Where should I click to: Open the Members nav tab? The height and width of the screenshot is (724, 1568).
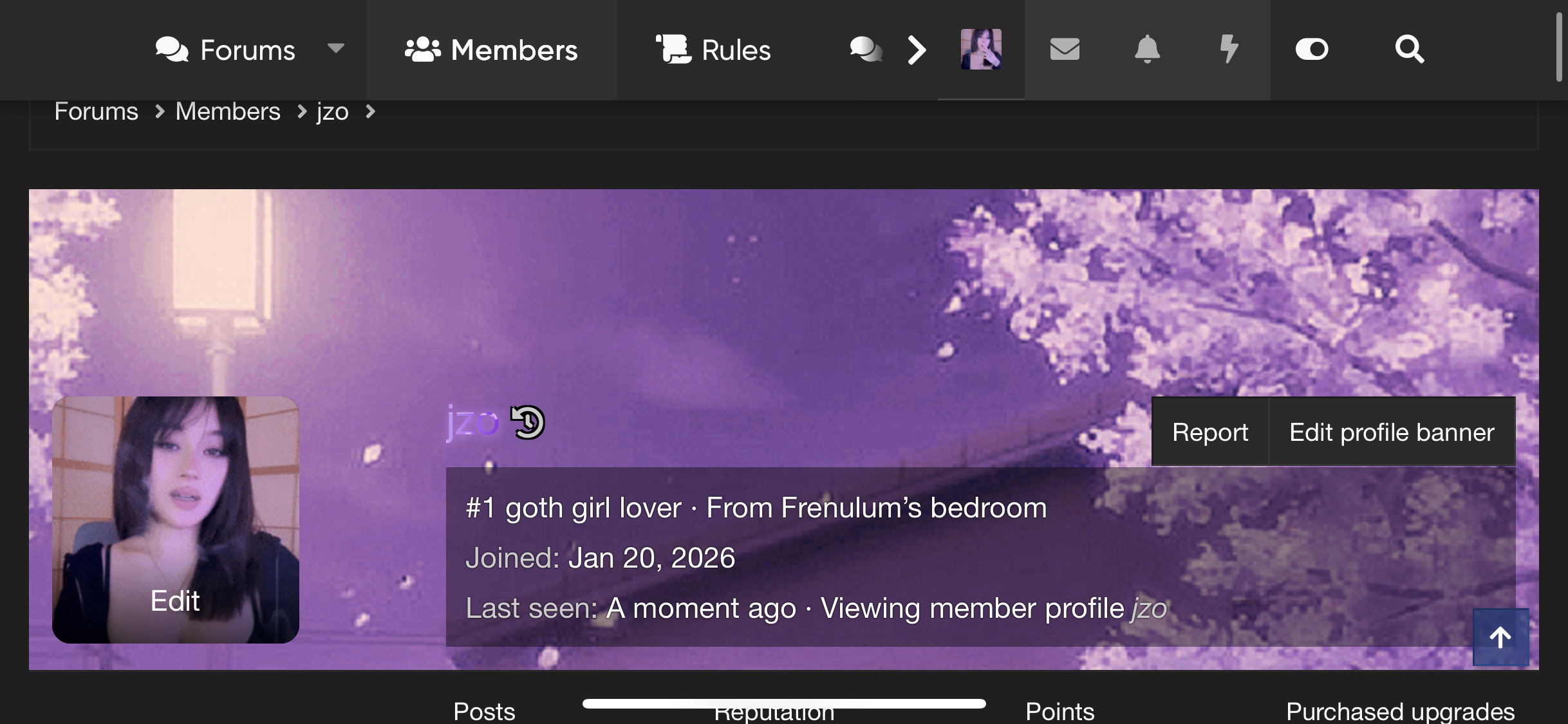pos(491,50)
